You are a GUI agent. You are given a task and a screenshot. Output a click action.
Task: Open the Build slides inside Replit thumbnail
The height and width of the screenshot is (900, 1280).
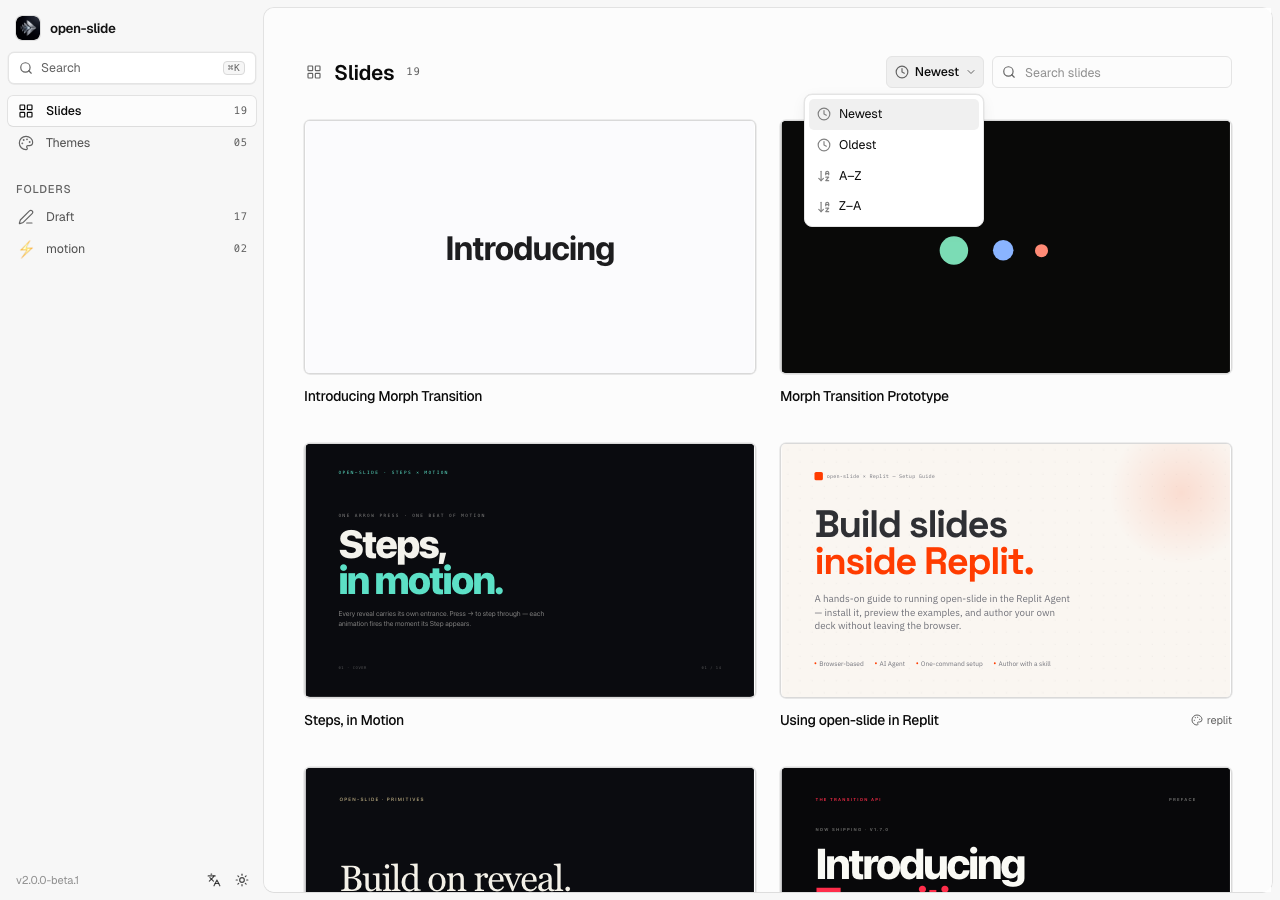(x=1006, y=570)
